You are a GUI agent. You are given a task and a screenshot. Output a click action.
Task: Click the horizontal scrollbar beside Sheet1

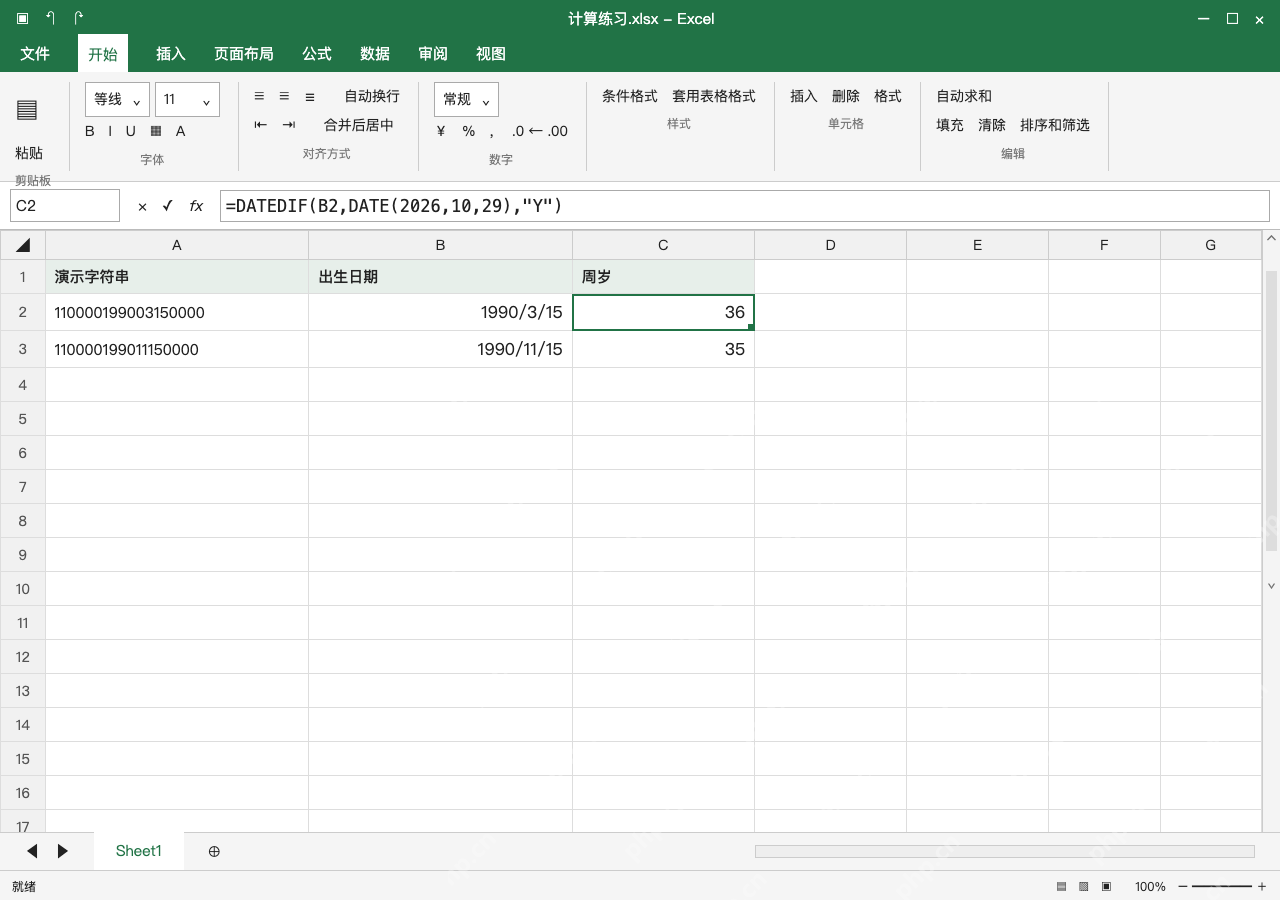point(1004,851)
